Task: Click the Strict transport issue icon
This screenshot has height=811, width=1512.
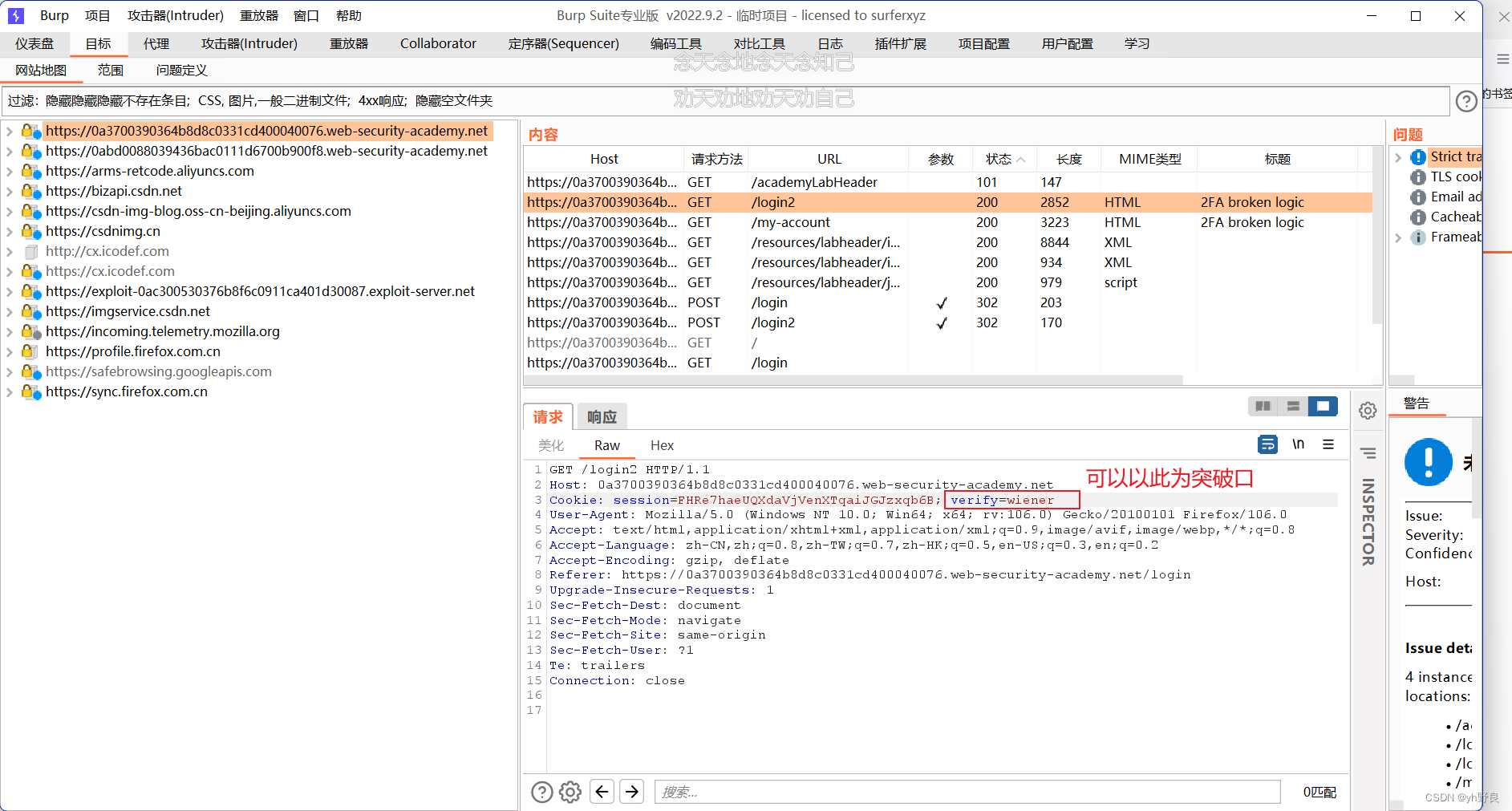Action: pyautogui.click(x=1418, y=157)
